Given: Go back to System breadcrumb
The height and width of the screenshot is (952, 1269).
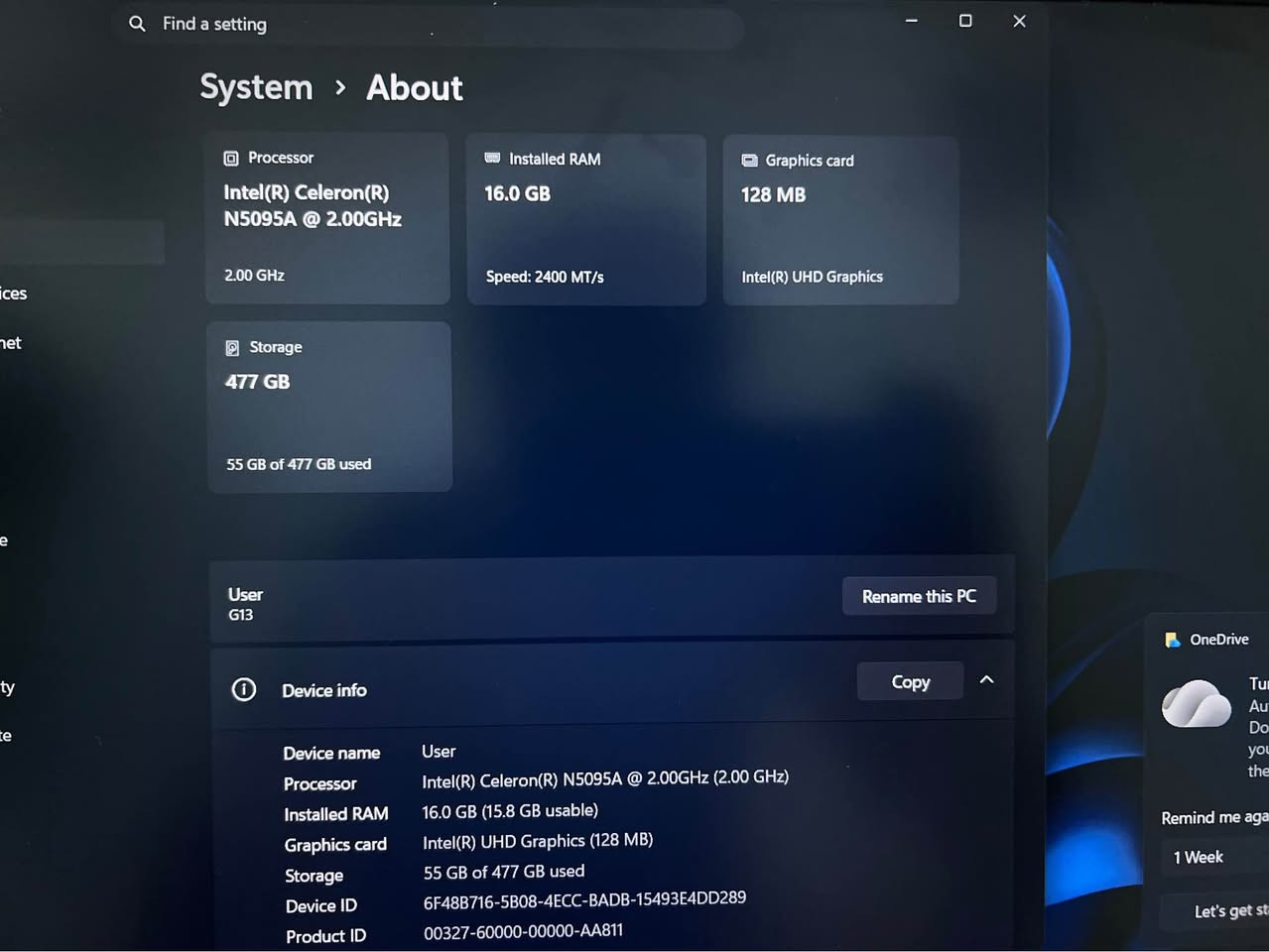Looking at the screenshot, I should click(x=256, y=87).
